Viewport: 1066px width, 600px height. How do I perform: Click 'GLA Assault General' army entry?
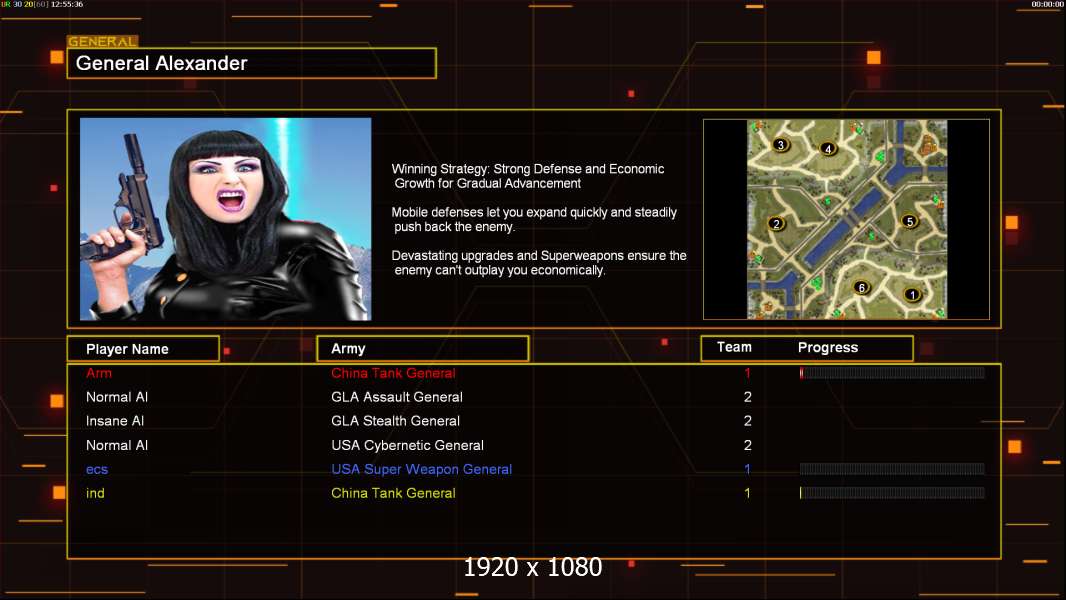[397, 397]
